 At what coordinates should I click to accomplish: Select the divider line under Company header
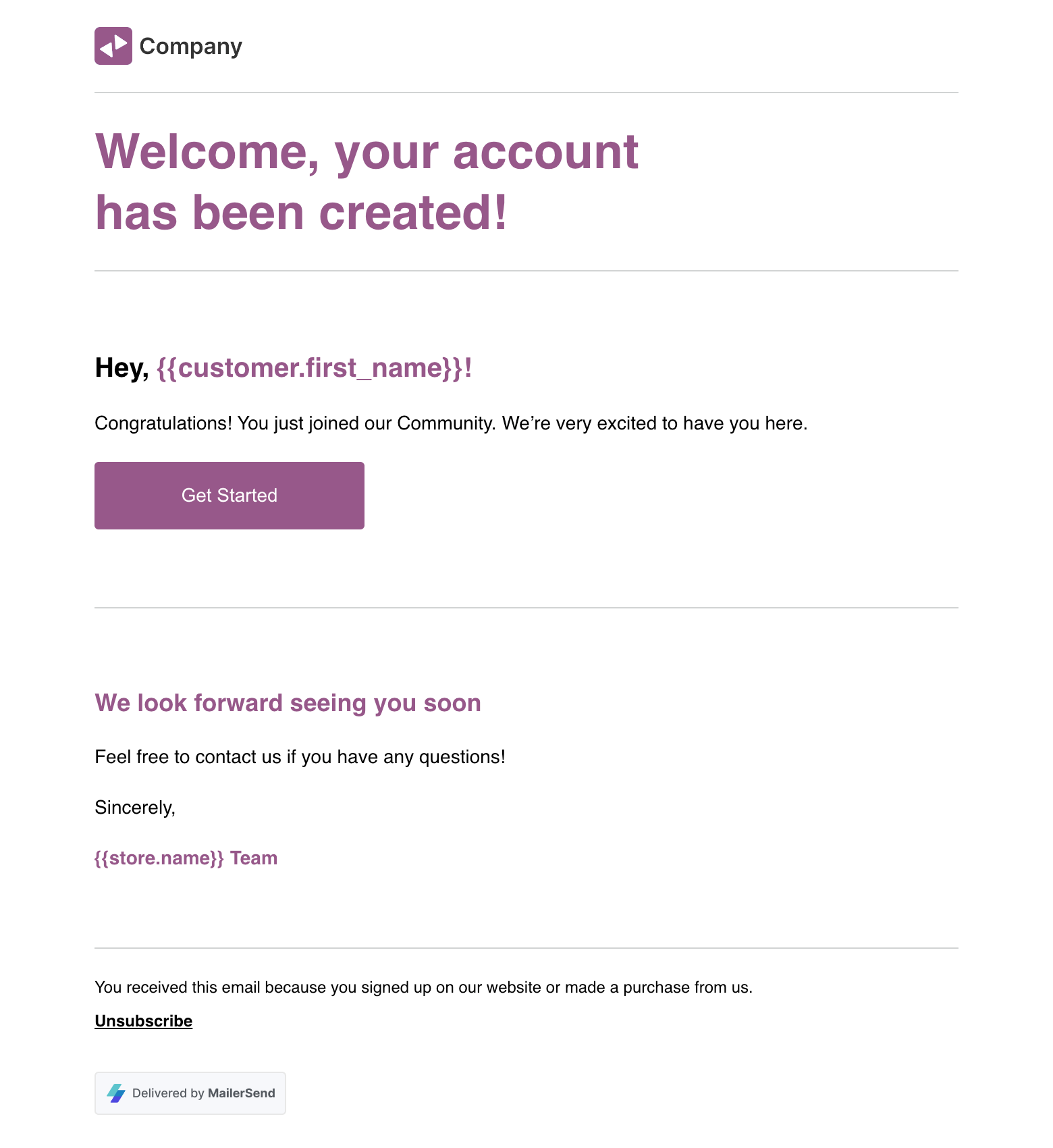coord(526,93)
